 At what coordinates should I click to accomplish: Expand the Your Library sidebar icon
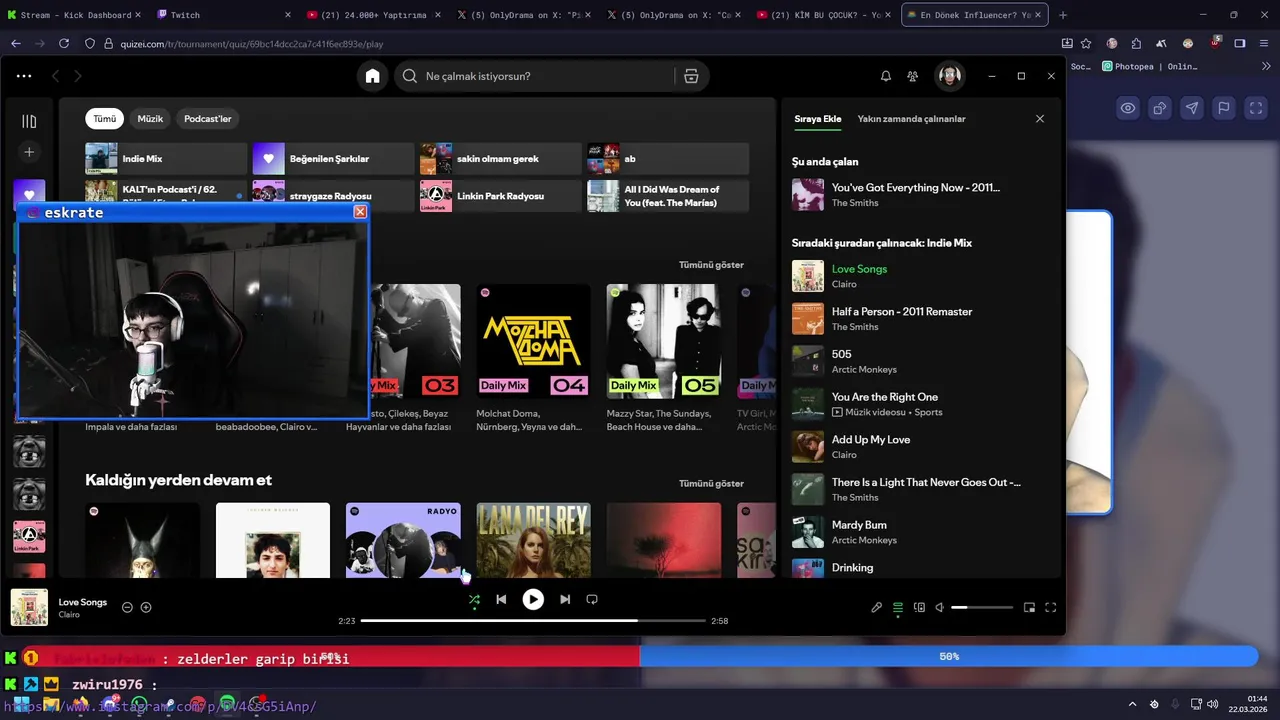pos(29,121)
